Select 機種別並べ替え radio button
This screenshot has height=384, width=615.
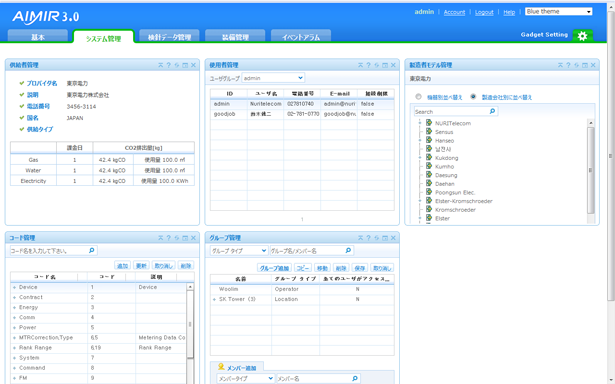pos(418,96)
